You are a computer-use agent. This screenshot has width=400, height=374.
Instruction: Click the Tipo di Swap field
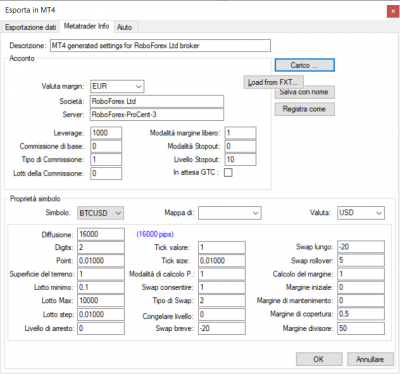(x=222, y=301)
